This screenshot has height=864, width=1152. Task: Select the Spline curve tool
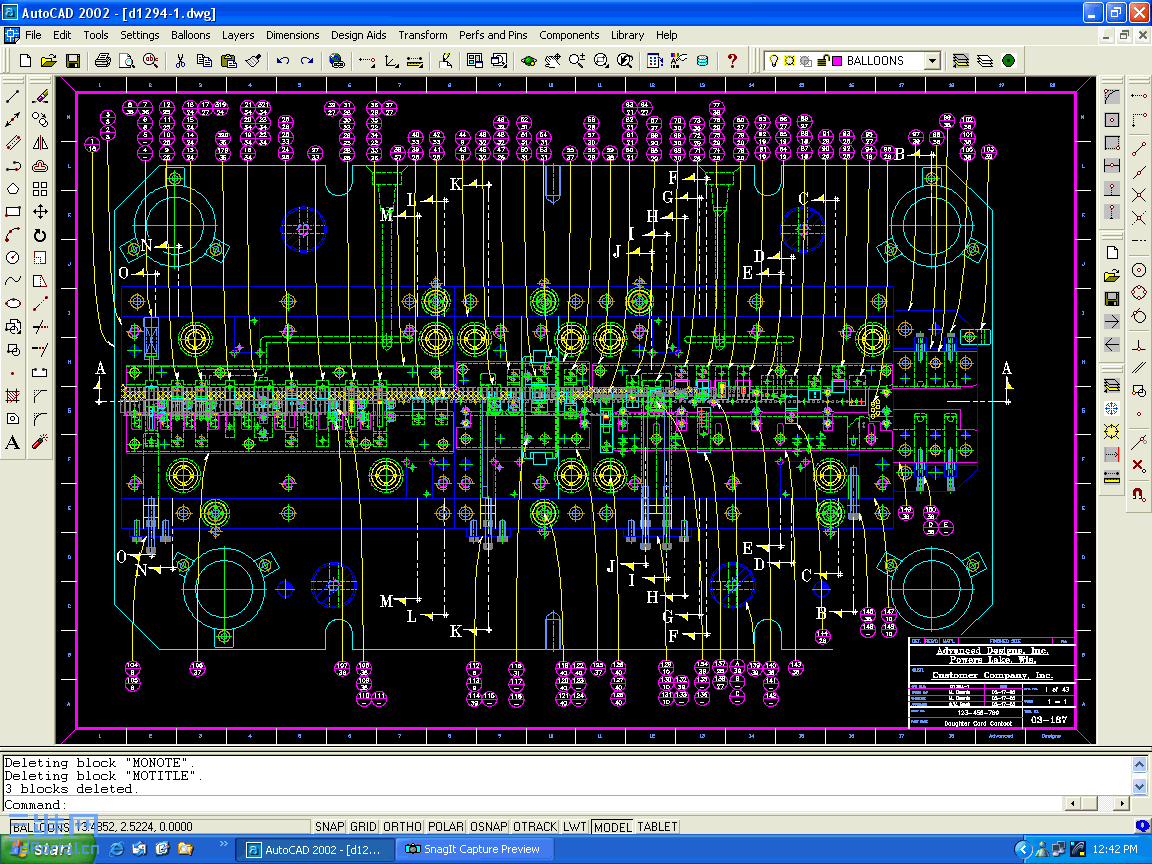[x=12, y=281]
